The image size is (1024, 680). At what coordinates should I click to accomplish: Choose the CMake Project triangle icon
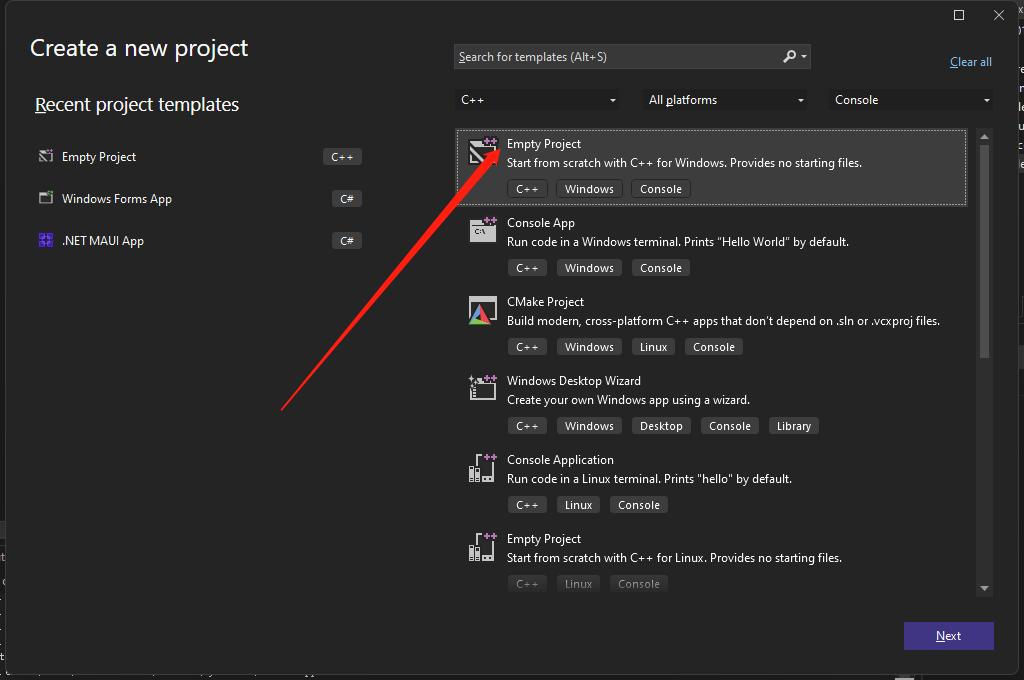coord(483,311)
